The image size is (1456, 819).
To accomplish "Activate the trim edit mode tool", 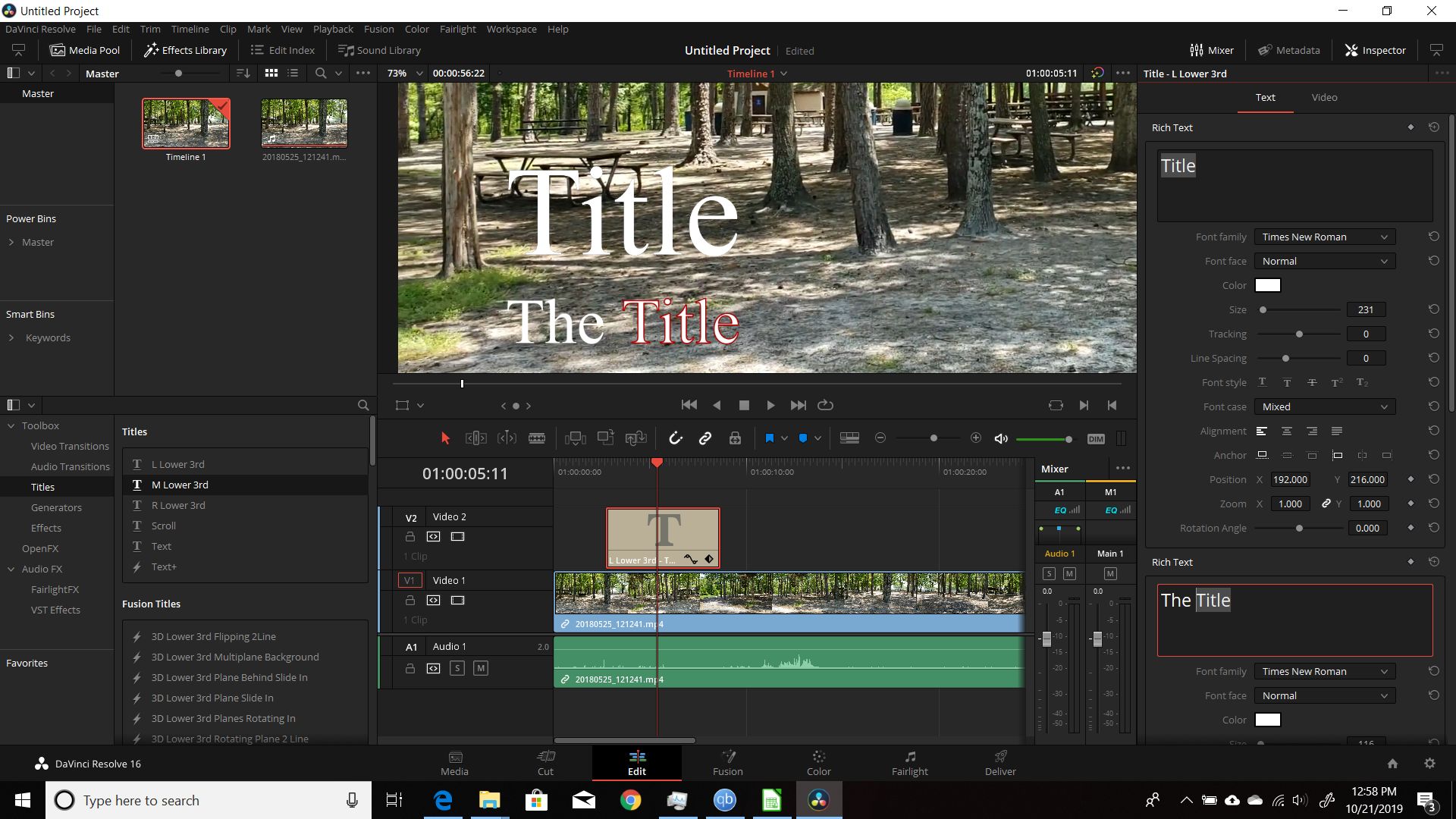I will 475,438.
